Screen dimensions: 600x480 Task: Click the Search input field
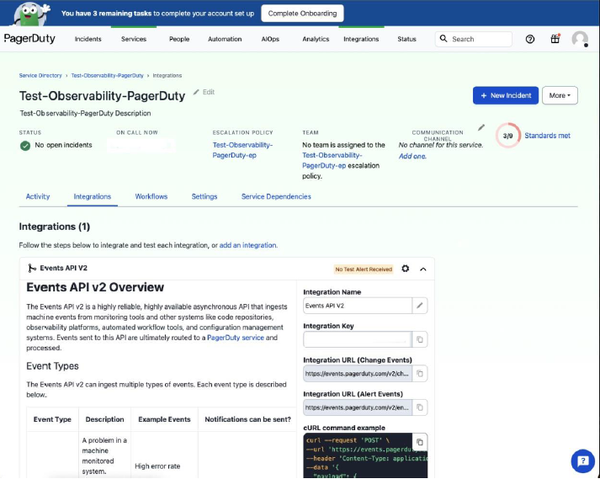pos(480,39)
